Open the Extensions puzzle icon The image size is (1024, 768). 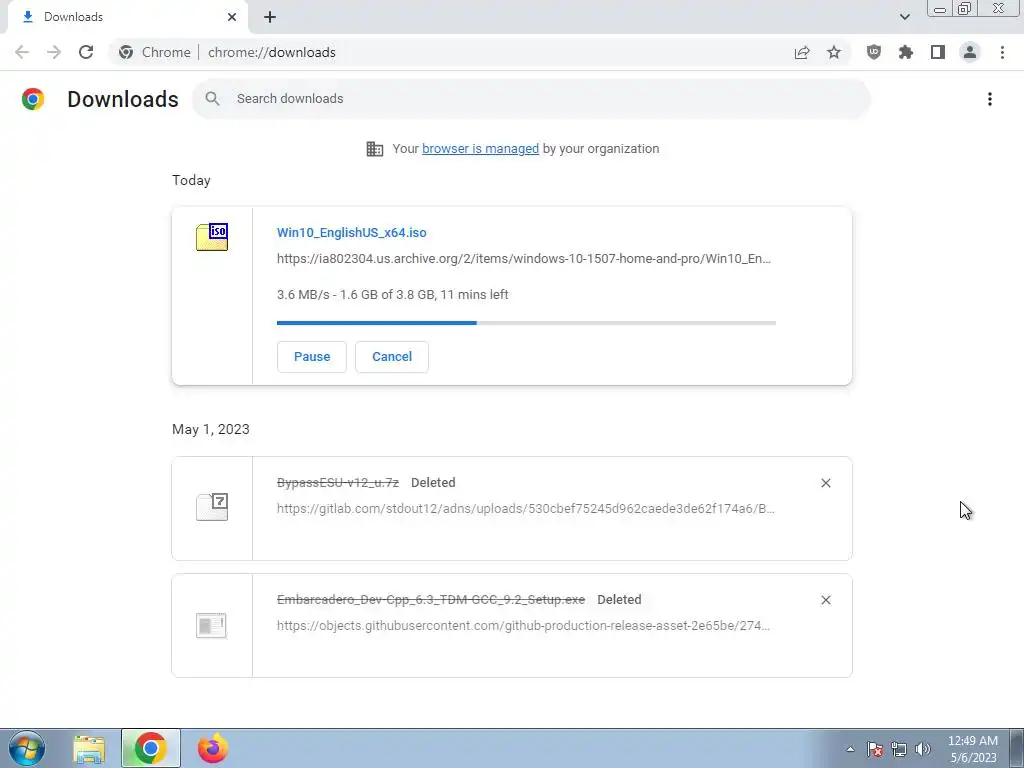[x=905, y=52]
